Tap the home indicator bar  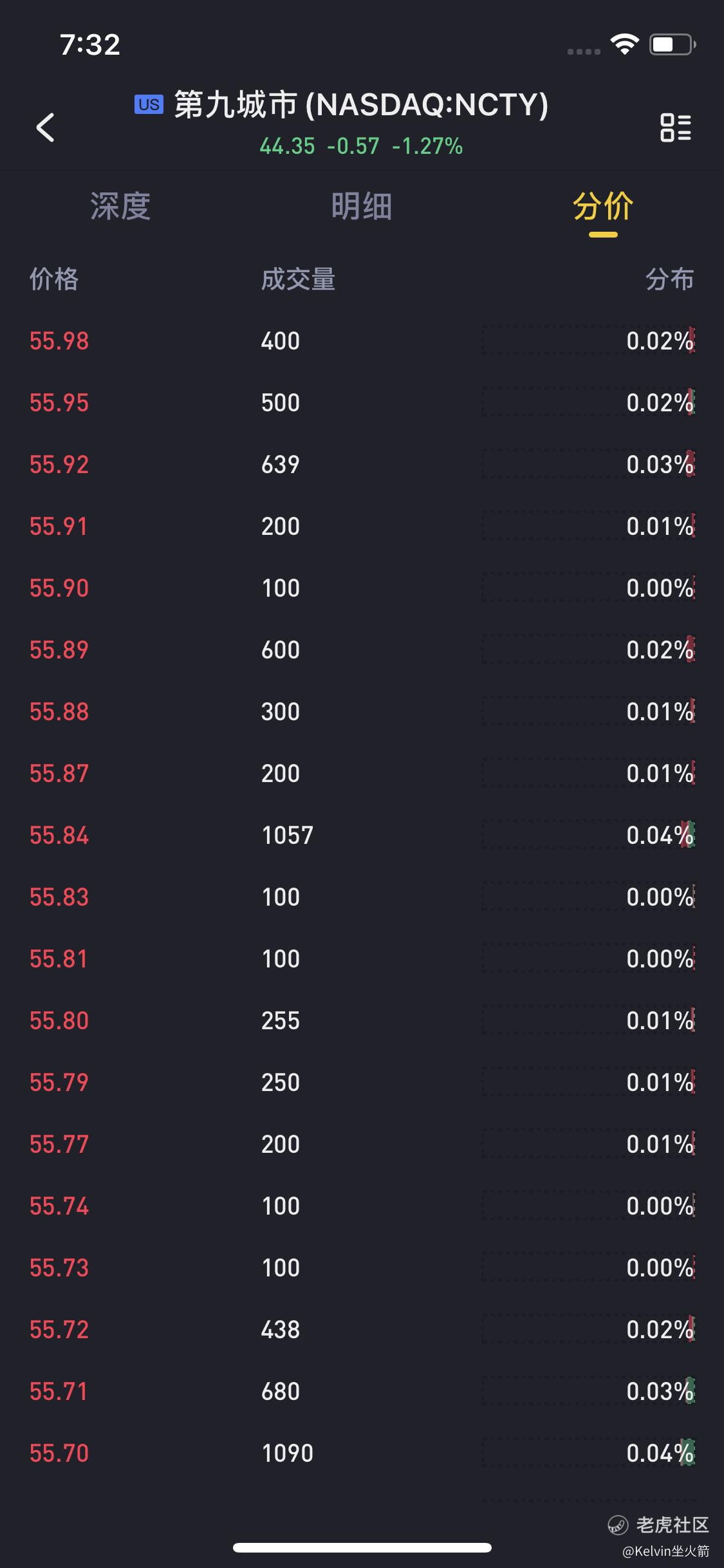362,1547
